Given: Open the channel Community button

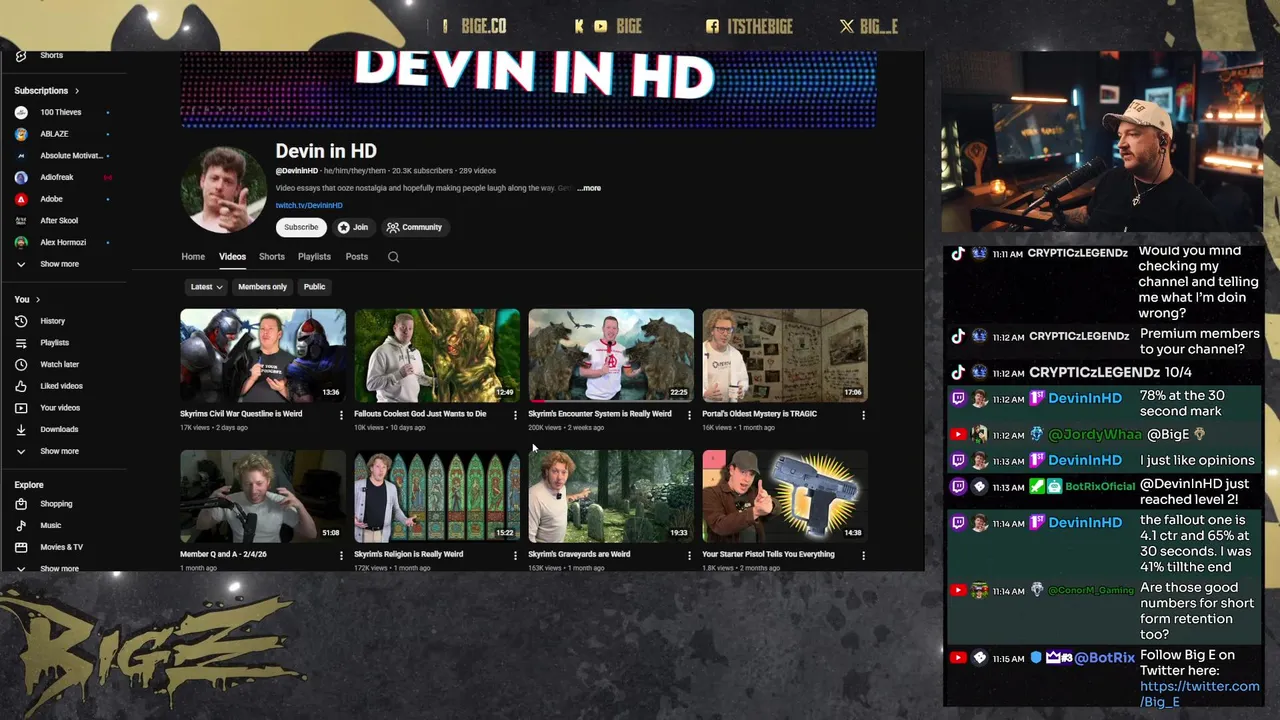Looking at the screenshot, I should (414, 227).
